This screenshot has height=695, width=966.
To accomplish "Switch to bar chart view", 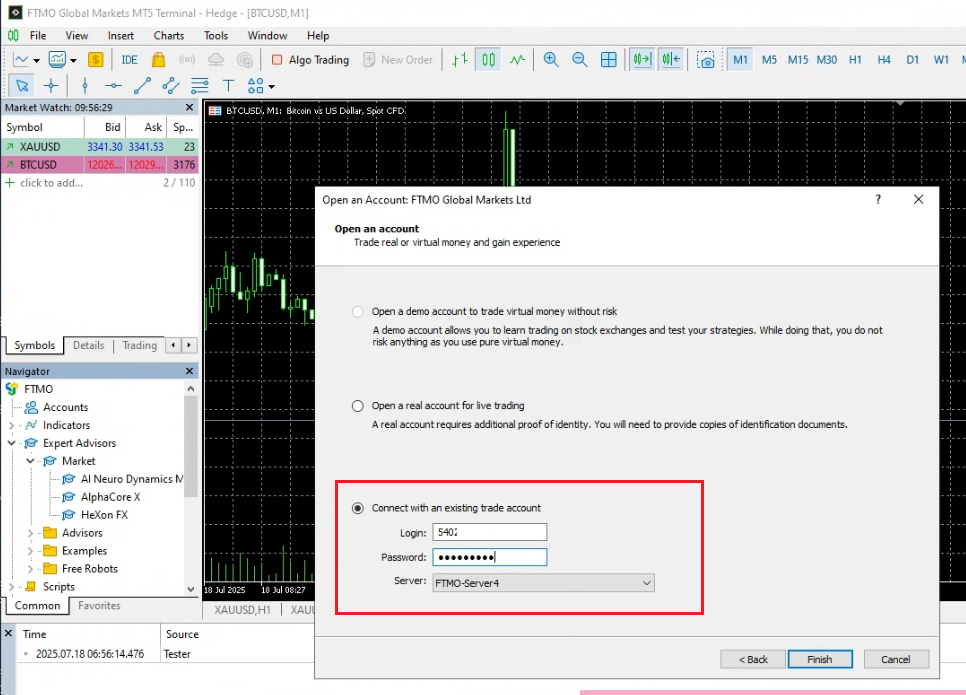I will 460,60.
